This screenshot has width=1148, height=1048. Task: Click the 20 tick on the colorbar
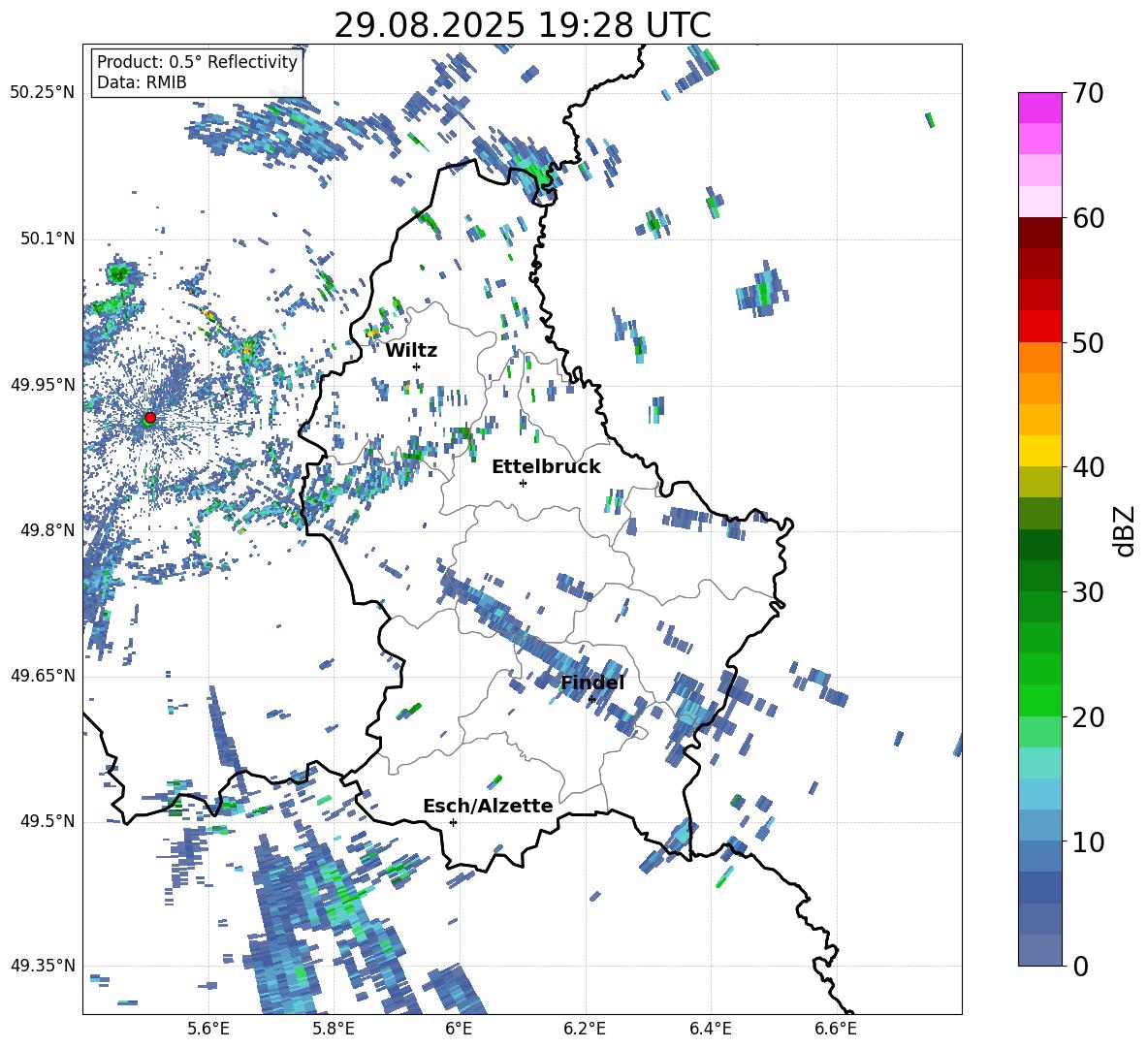[x=1088, y=717]
